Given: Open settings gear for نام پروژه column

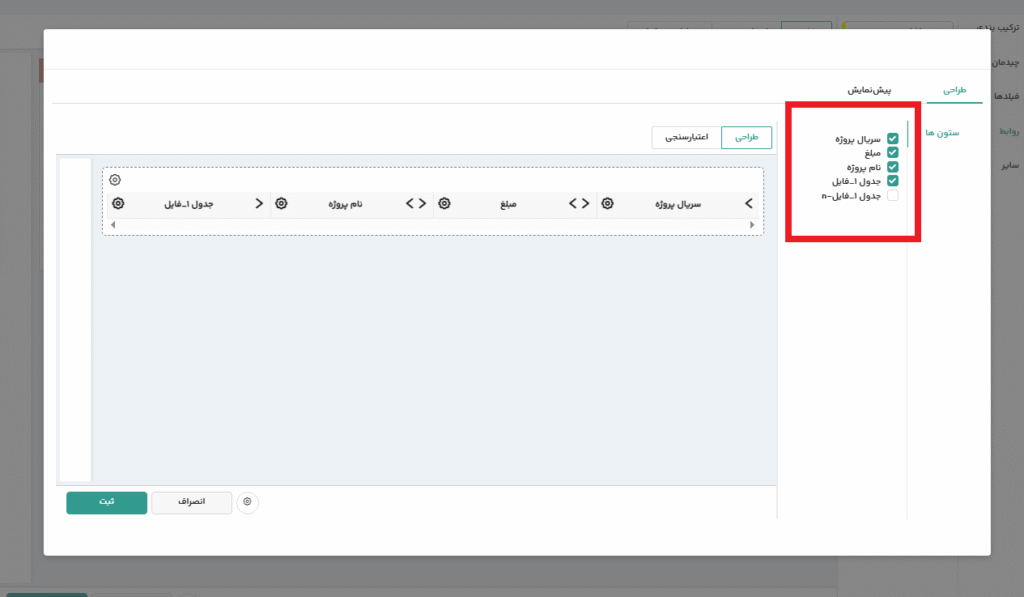Looking at the screenshot, I should [x=281, y=204].
